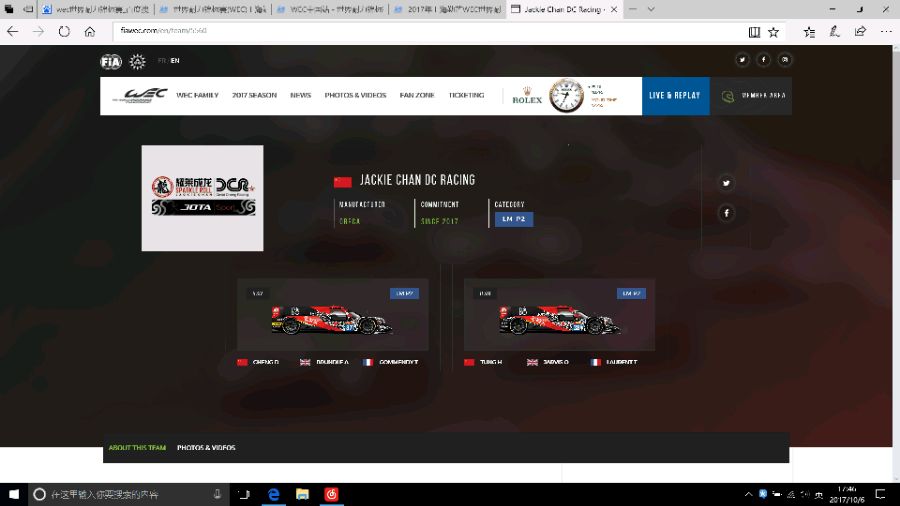Click the ACO emblem beside FIA logo
This screenshot has height=506, width=900.
pos(137,61)
